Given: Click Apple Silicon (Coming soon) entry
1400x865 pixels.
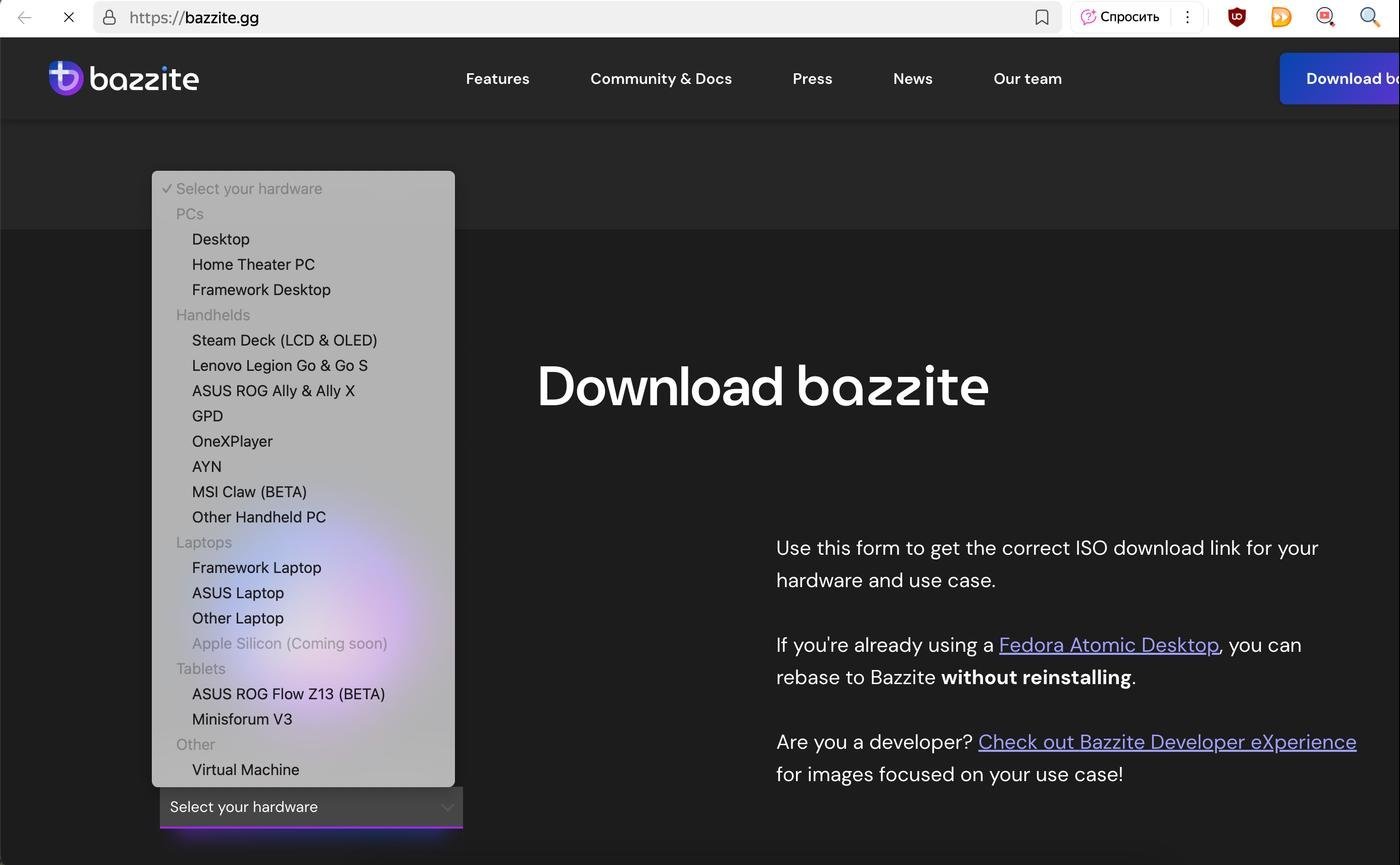Looking at the screenshot, I should pos(303,643).
